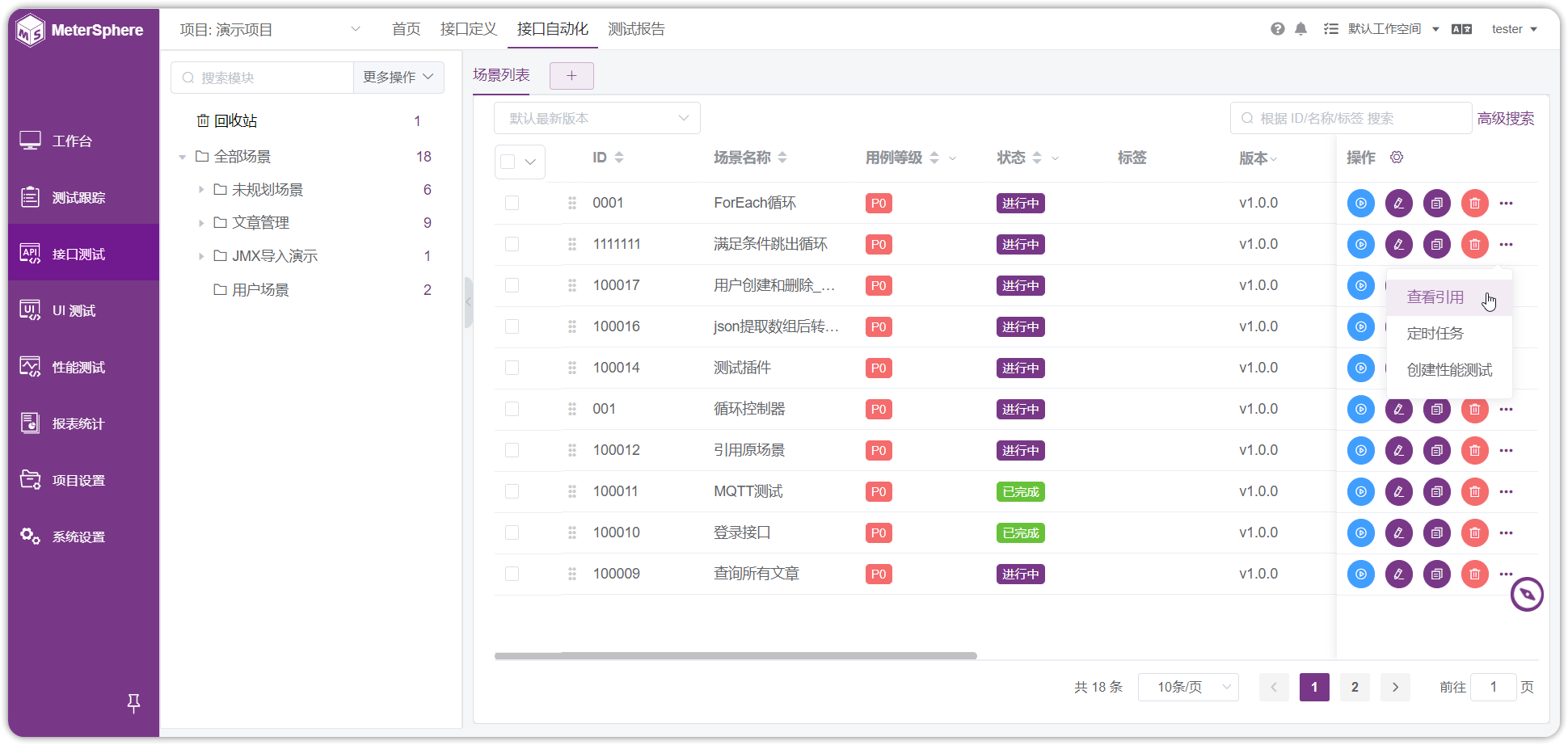This screenshot has width=1568, height=745.
Task: Switch to the 接口定义 tab
Action: point(469,29)
